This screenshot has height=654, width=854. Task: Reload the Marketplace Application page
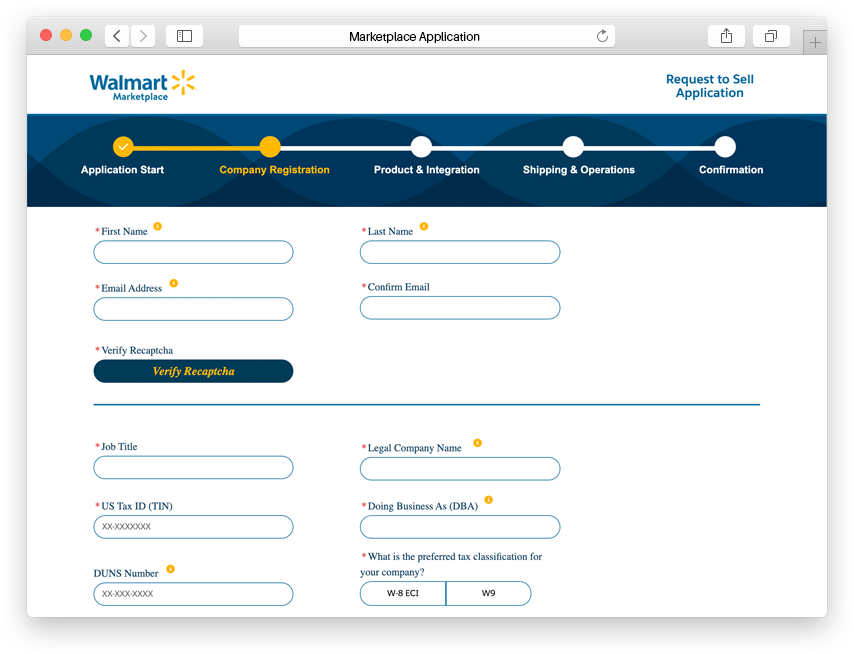coord(602,36)
